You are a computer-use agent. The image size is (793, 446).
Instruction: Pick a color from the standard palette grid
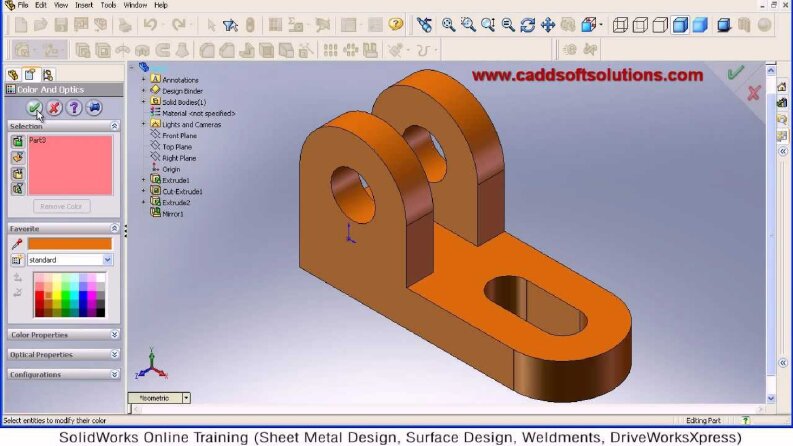click(x=69, y=295)
